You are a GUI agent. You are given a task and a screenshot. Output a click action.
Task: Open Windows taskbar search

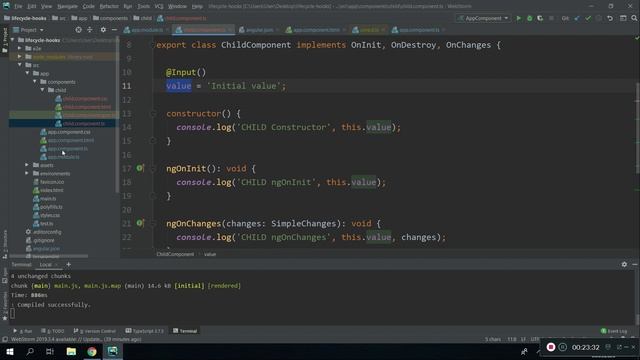click(30, 351)
